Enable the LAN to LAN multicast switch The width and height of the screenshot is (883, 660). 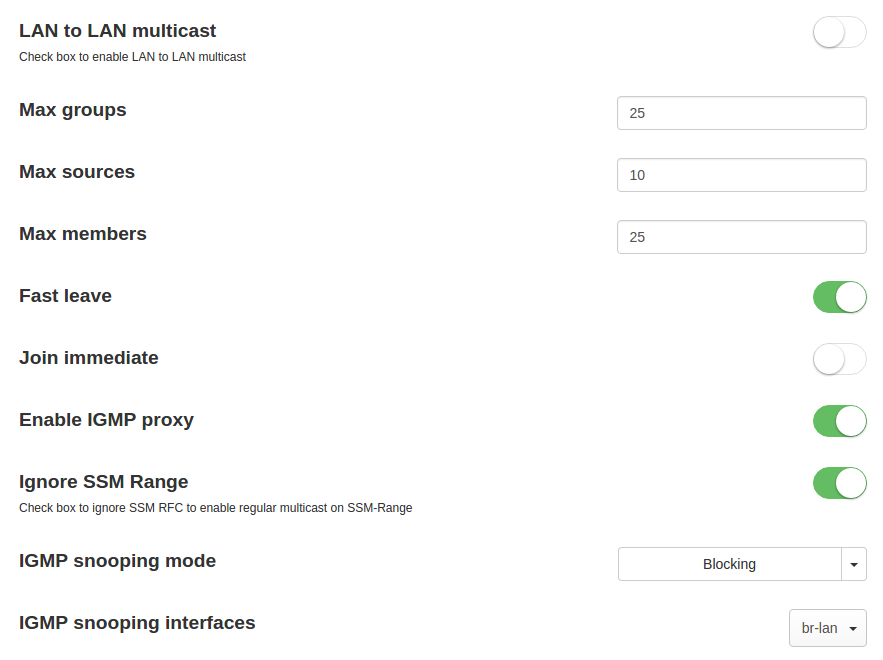(x=839, y=33)
